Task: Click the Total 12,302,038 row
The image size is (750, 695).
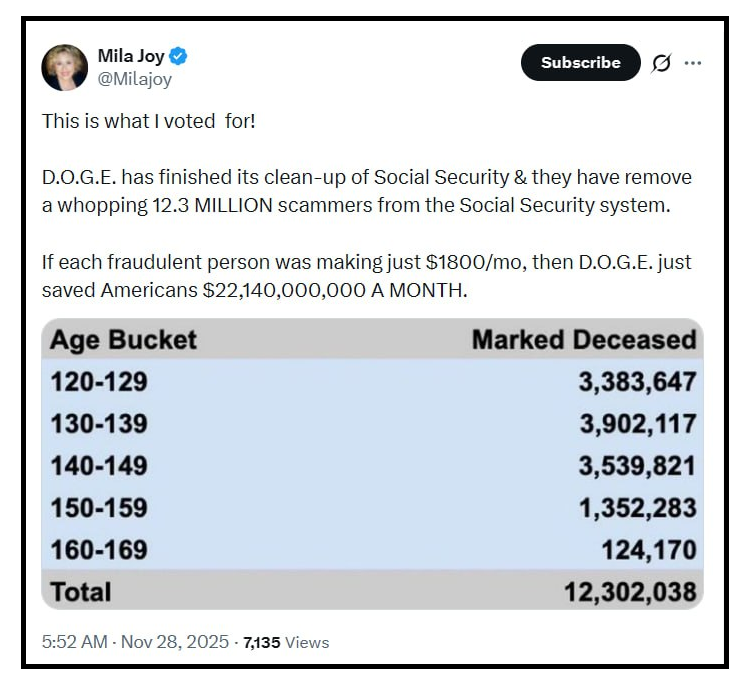Action: (372, 591)
